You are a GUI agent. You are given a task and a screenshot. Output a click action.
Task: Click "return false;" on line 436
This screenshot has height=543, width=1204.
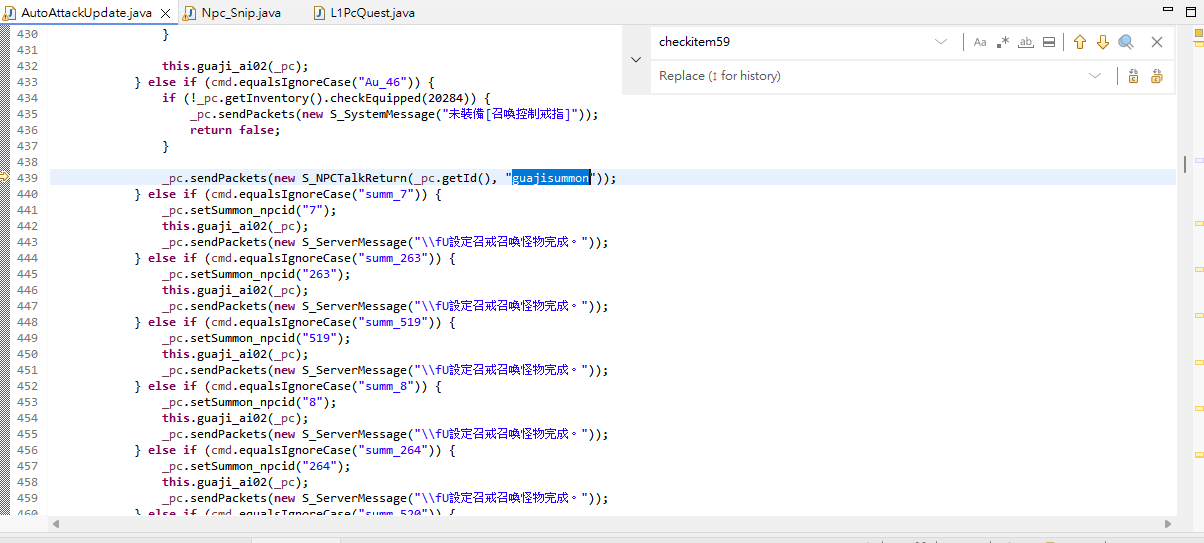[235, 130]
